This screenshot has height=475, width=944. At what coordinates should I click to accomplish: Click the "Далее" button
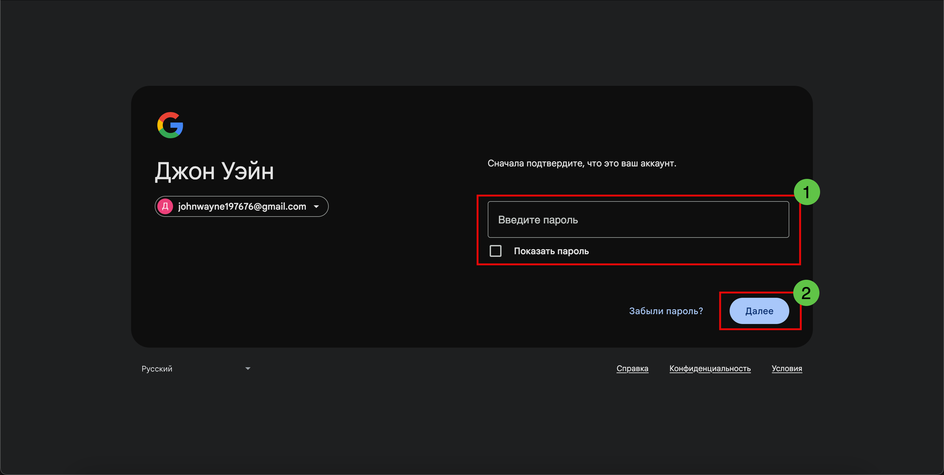[x=759, y=311]
